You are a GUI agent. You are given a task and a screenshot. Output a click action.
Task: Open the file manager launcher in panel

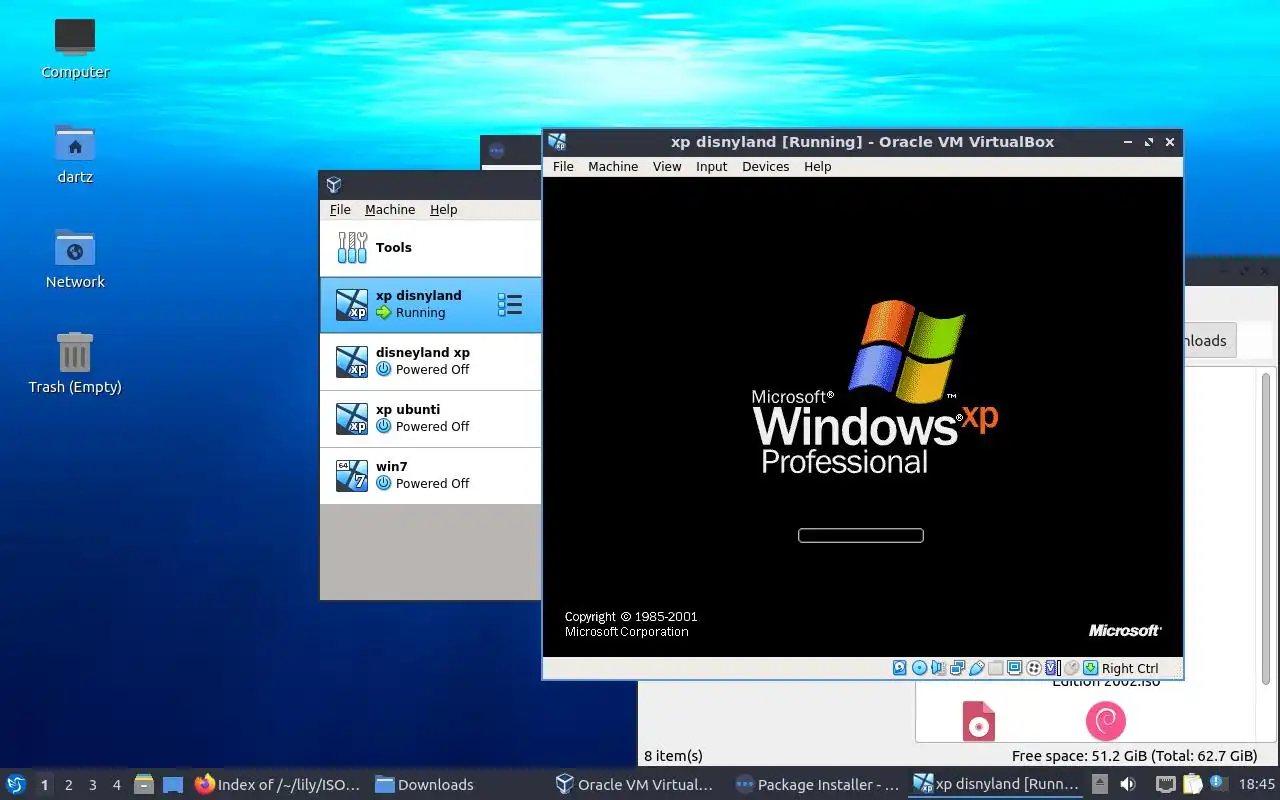[144, 784]
